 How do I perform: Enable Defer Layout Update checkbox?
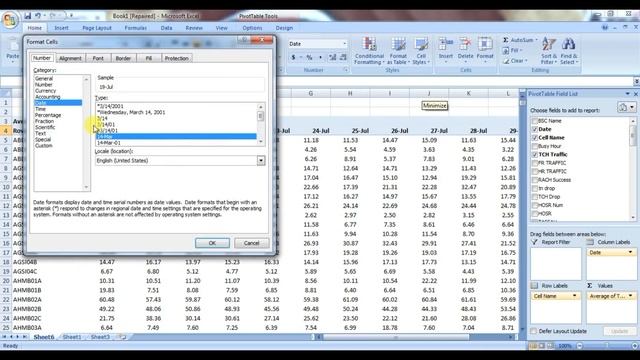pyautogui.click(x=533, y=331)
